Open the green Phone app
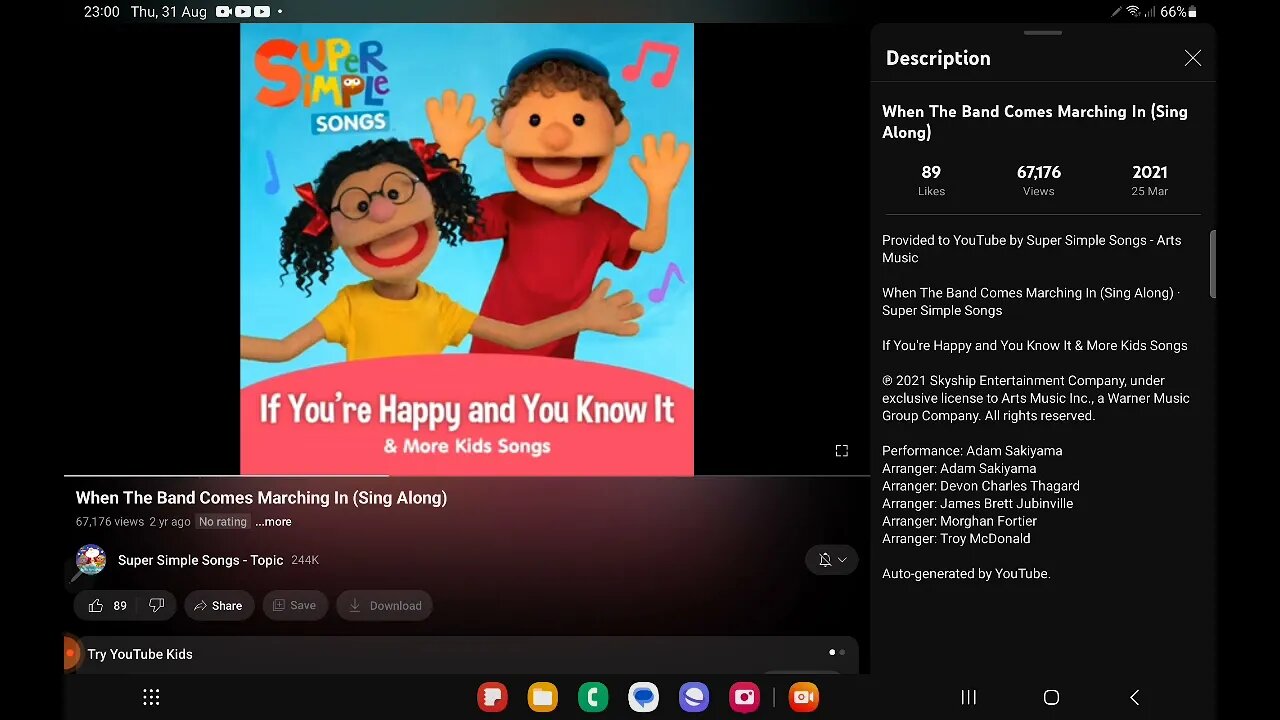 [x=593, y=697]
